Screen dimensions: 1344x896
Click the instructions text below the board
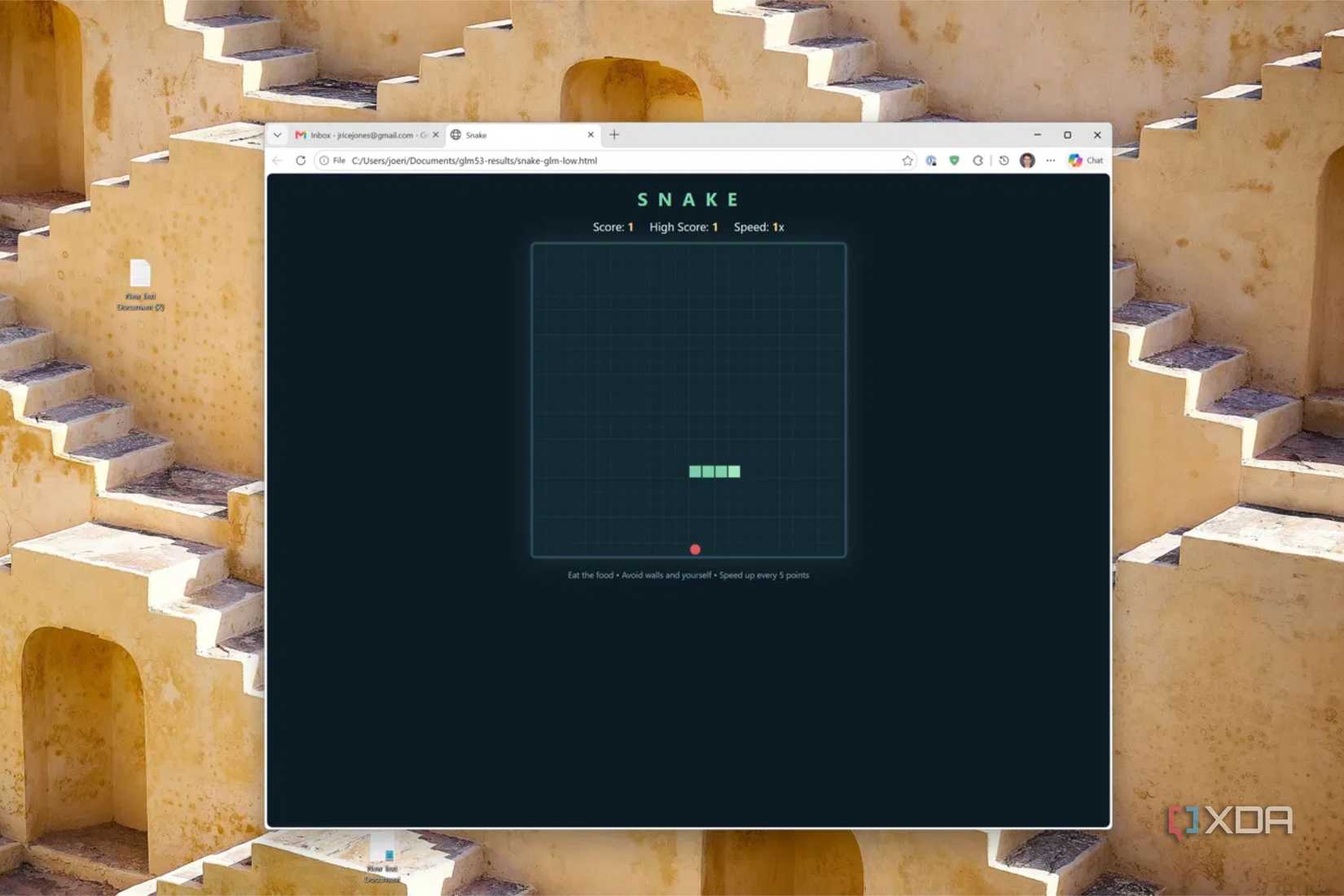click(x=688, y=575)
